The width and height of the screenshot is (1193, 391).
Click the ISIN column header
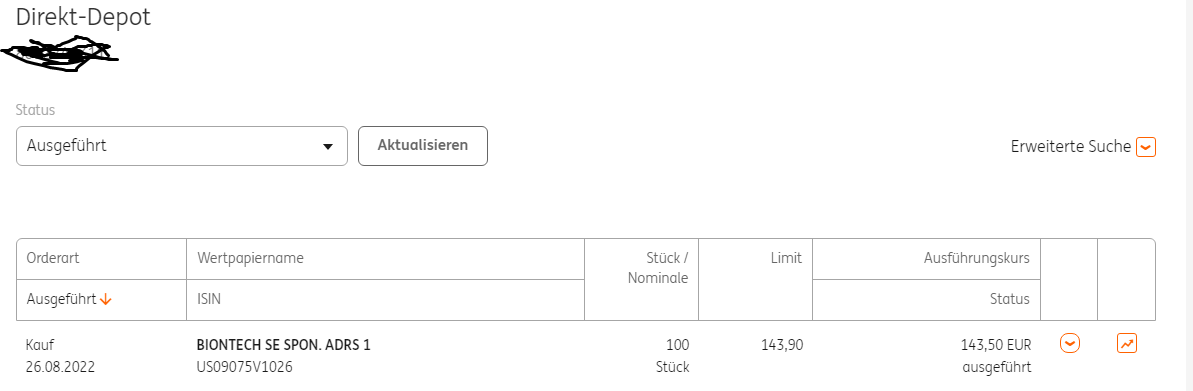click(208, 300)
